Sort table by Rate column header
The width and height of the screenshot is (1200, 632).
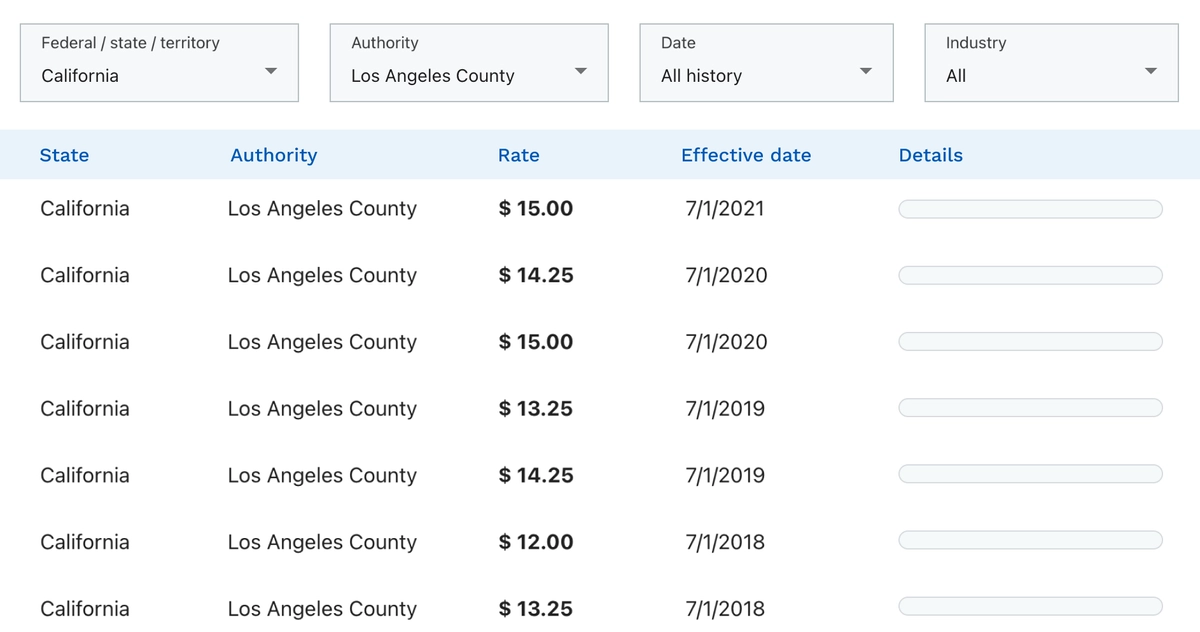pyautogui.click(x=518, y=155)
